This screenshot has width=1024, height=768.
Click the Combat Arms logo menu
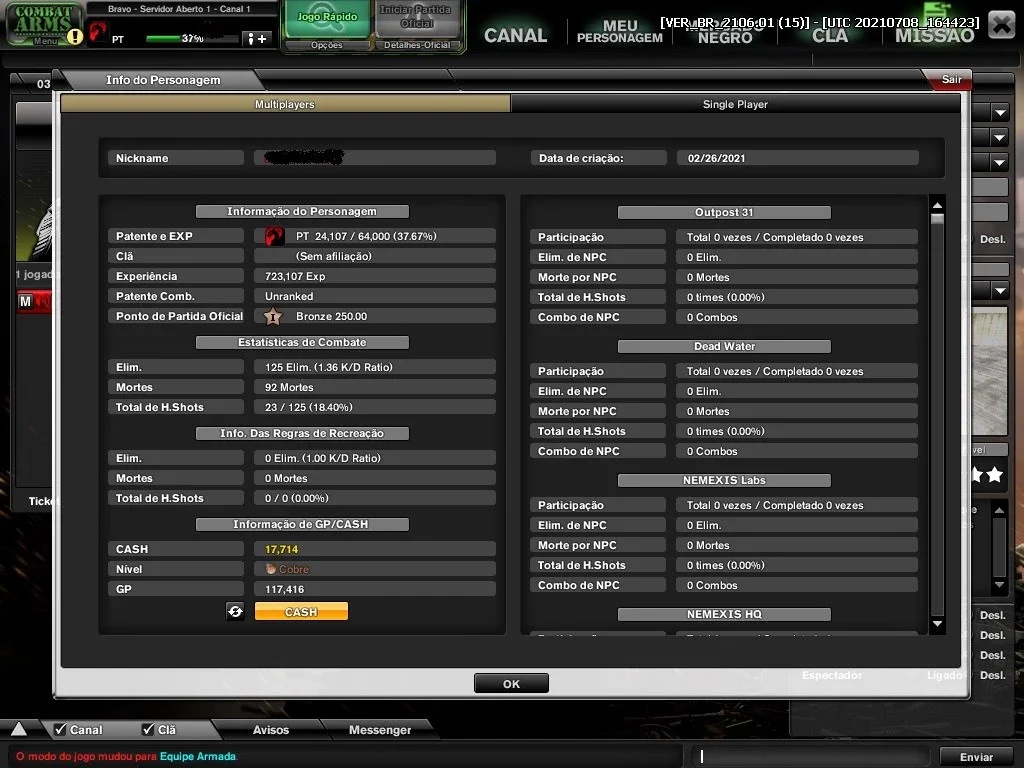click(x=44, y=24)
